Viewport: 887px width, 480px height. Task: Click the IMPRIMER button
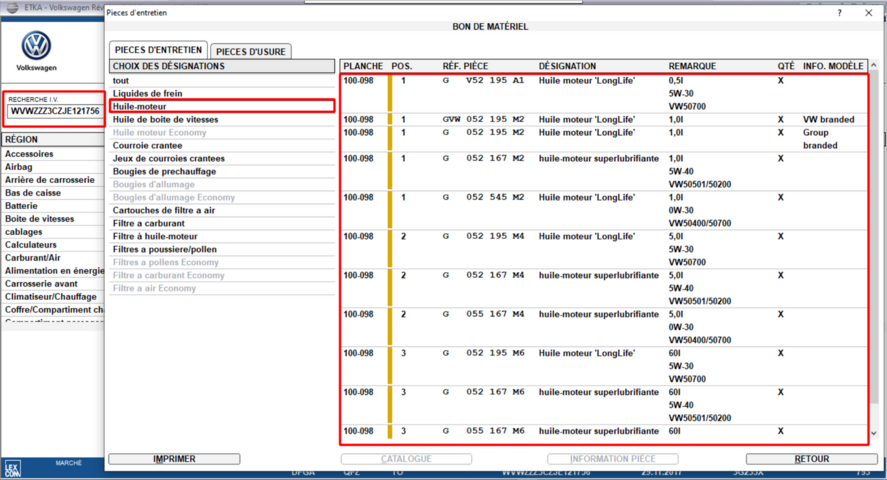[174, 459]
